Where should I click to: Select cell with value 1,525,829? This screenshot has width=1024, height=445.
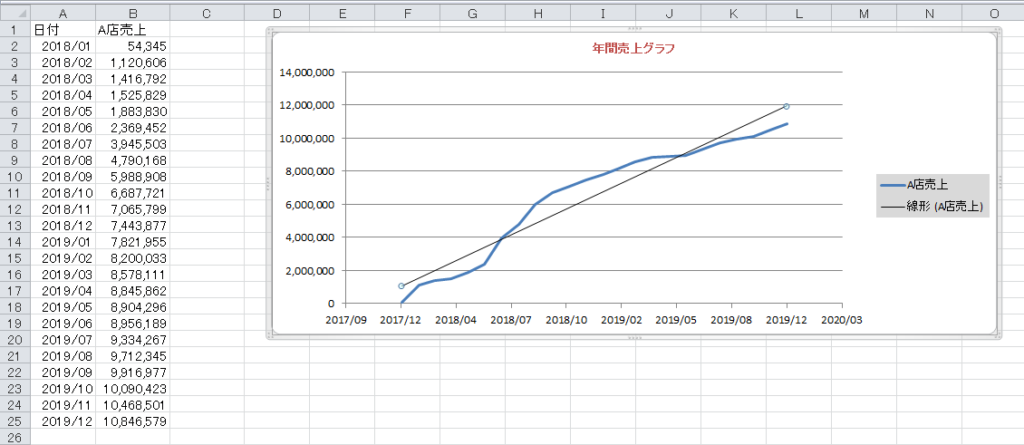(x=133, y=95)
